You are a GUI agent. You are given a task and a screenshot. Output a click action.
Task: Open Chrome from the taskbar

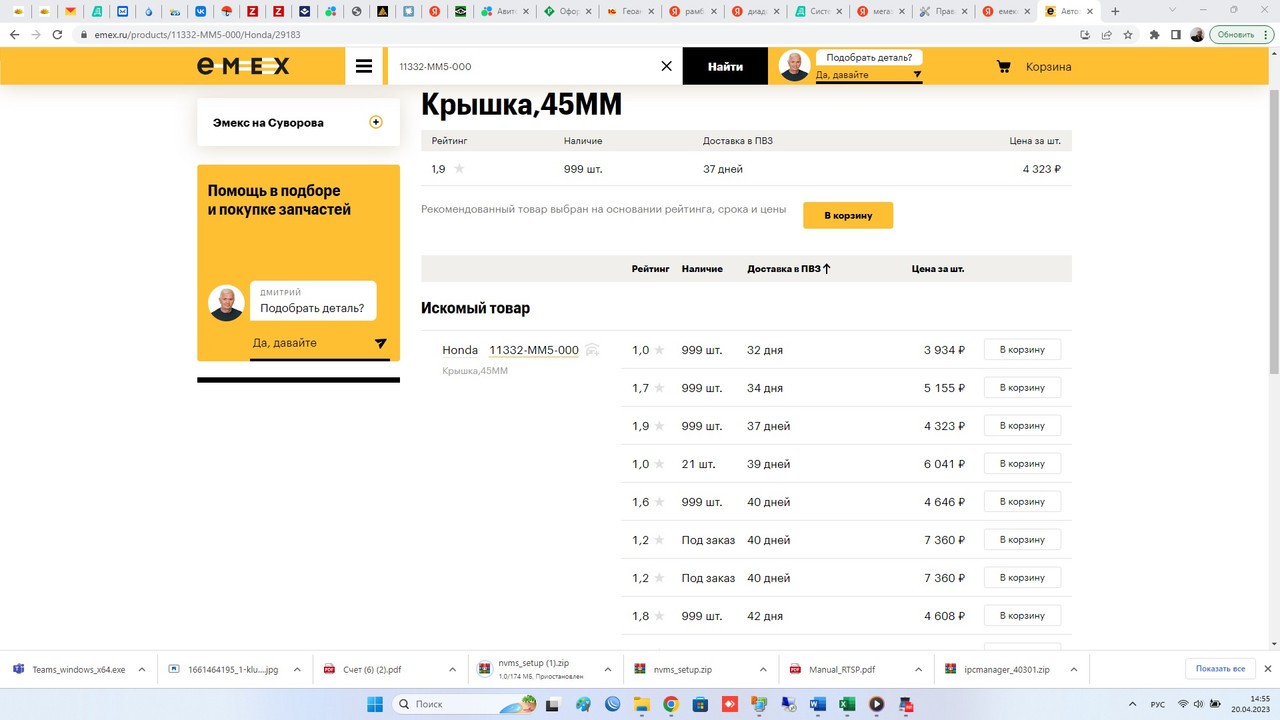[x=671, y=704]
